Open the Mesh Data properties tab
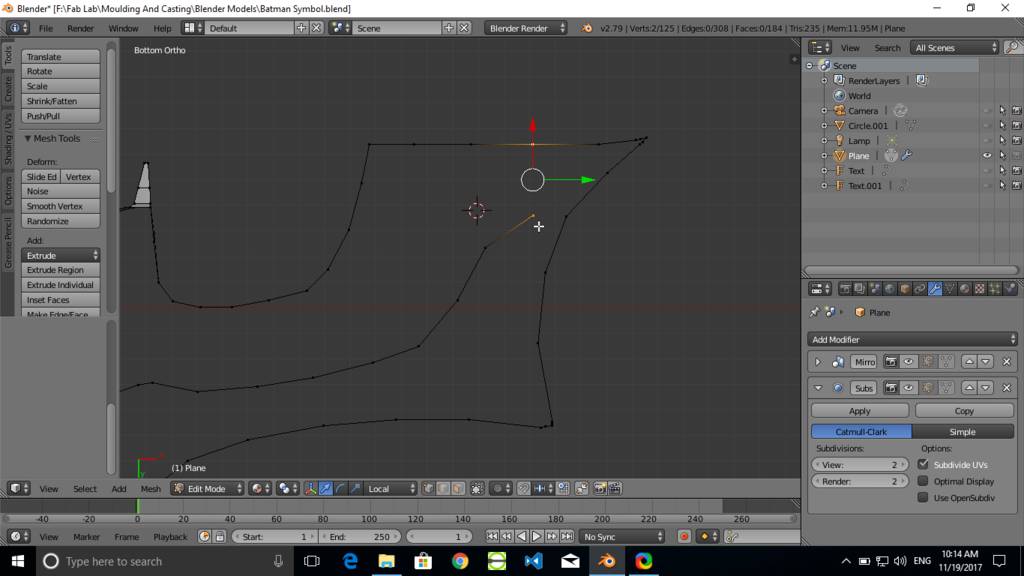The image size is (1024, 576). point(950,289)
